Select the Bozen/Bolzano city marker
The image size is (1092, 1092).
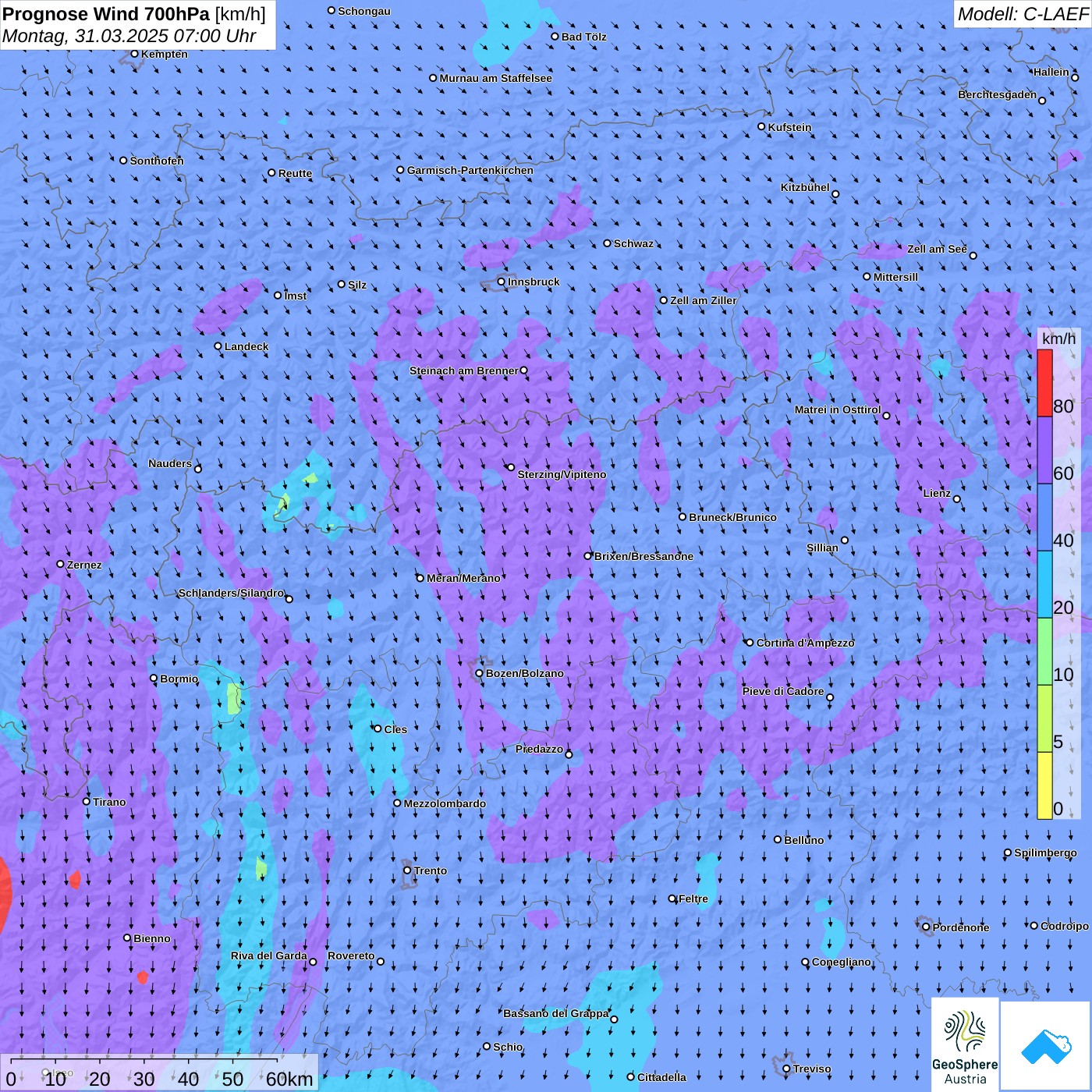(x=480, y=673)
